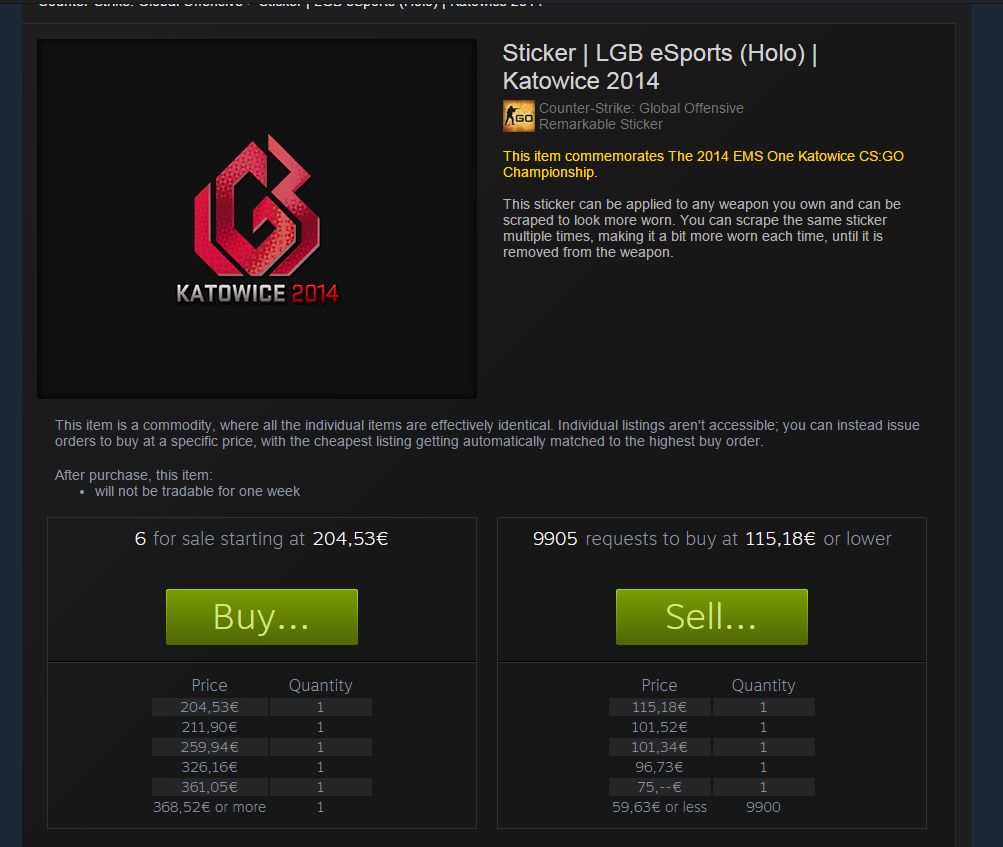Click the green Sell button
Image resolution: width=1003 pixels, height=847 pixels.
(x=711, y=617)
